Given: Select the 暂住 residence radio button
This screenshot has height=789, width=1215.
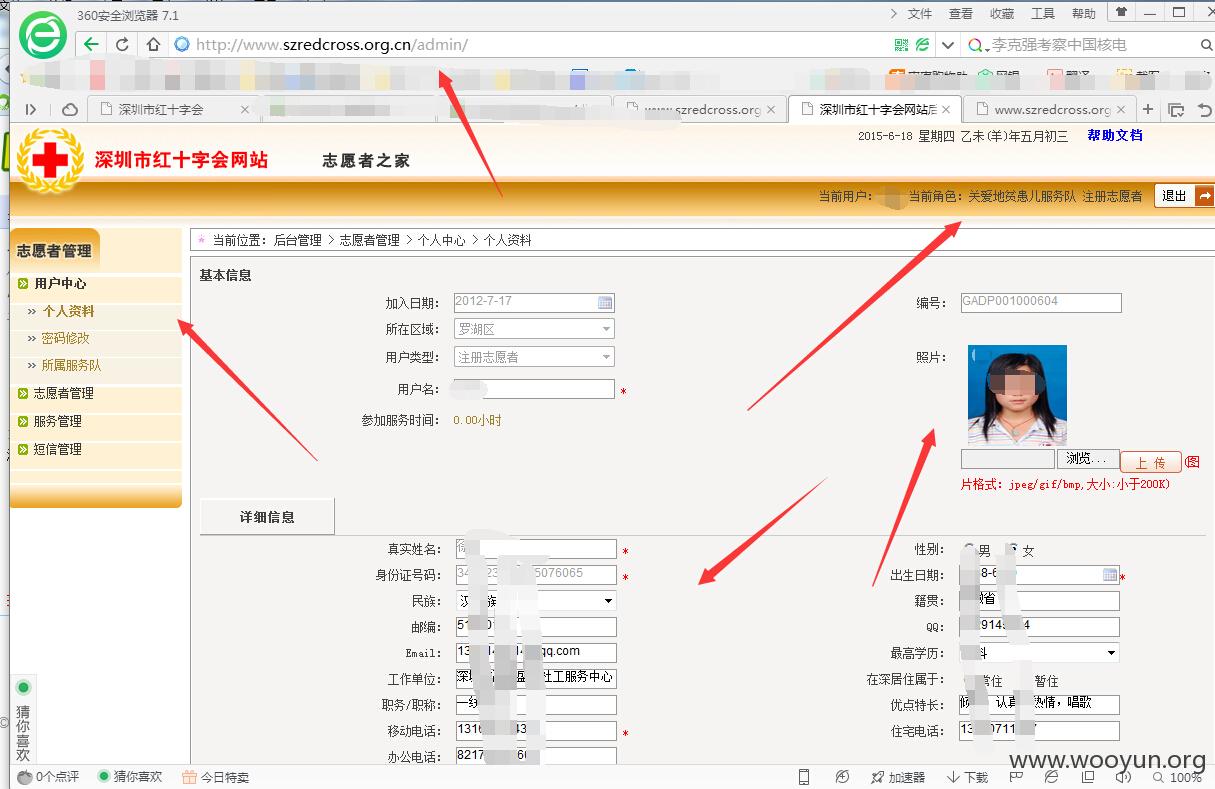Looking at the screenshot, I should click(1026, 680).
